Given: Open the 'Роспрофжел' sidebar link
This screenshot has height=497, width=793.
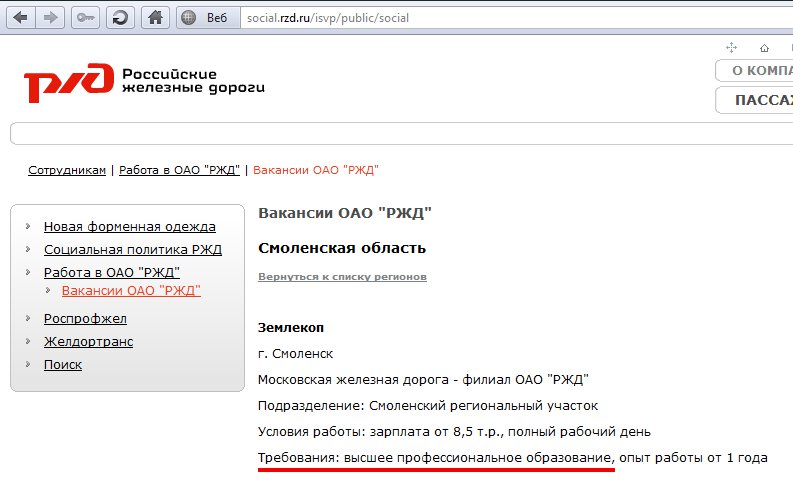Looking at the screenshot, I should 85,319.
